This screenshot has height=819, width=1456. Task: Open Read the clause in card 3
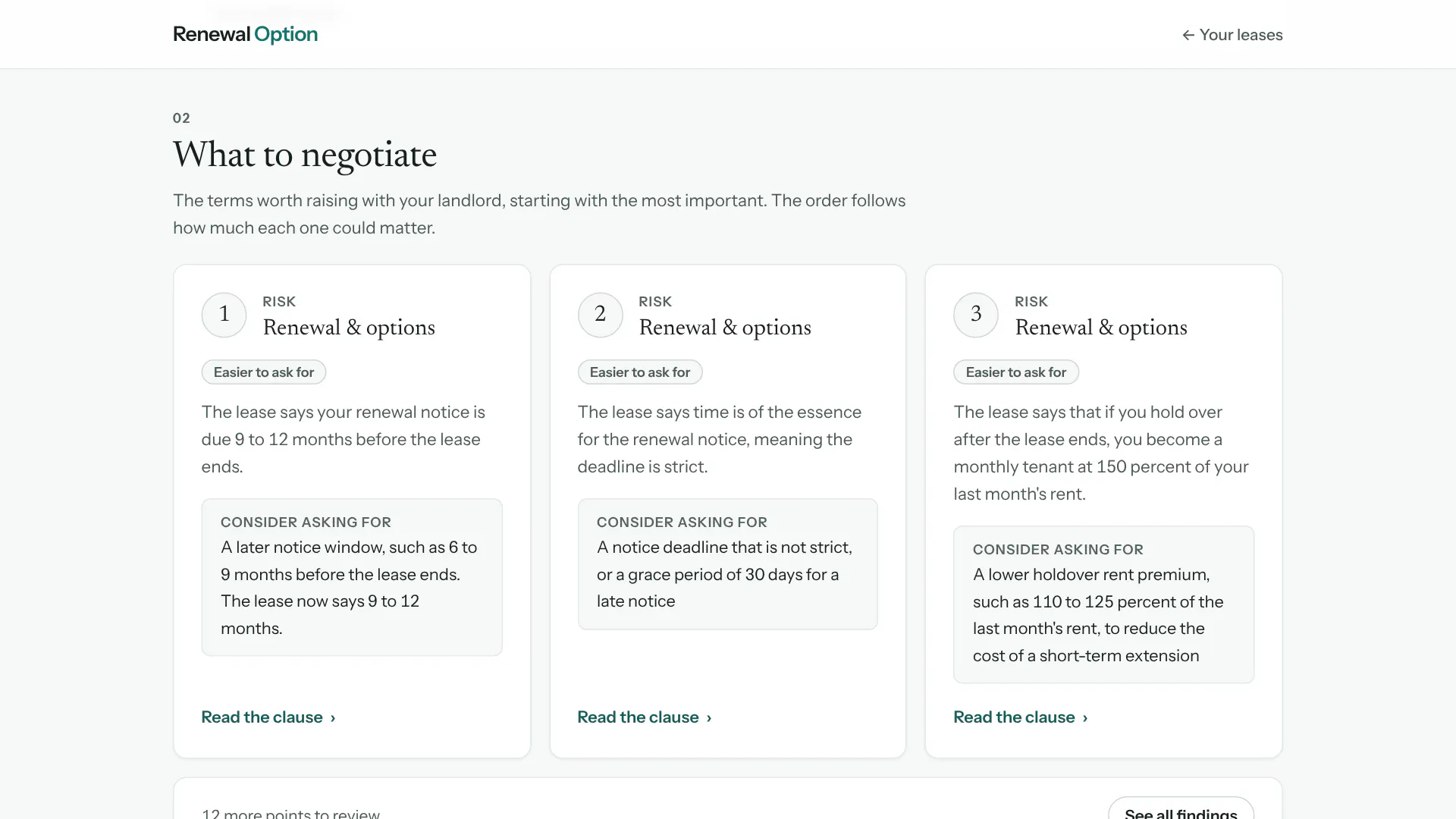coord(1021,717)
